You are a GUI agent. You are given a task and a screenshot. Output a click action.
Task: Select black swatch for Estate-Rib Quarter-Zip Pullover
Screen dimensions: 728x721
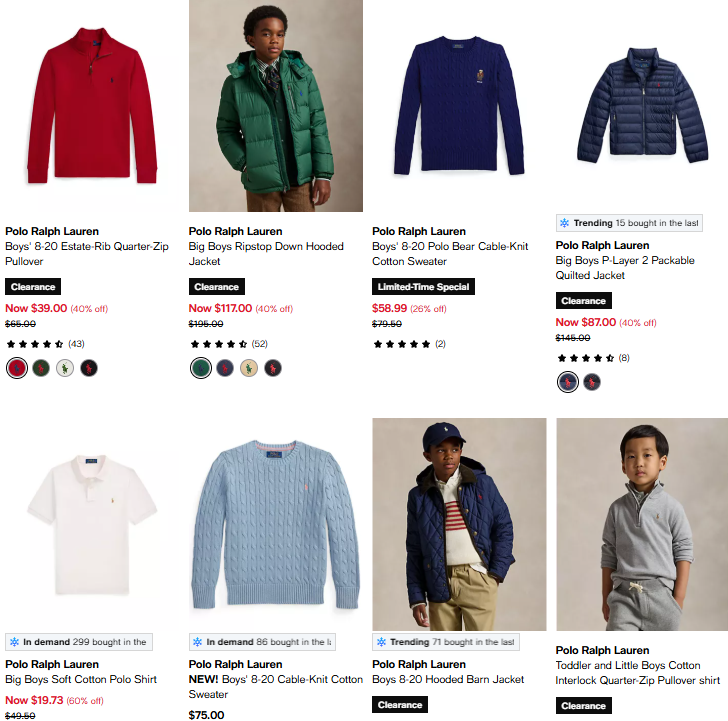(x=89, y=368)
